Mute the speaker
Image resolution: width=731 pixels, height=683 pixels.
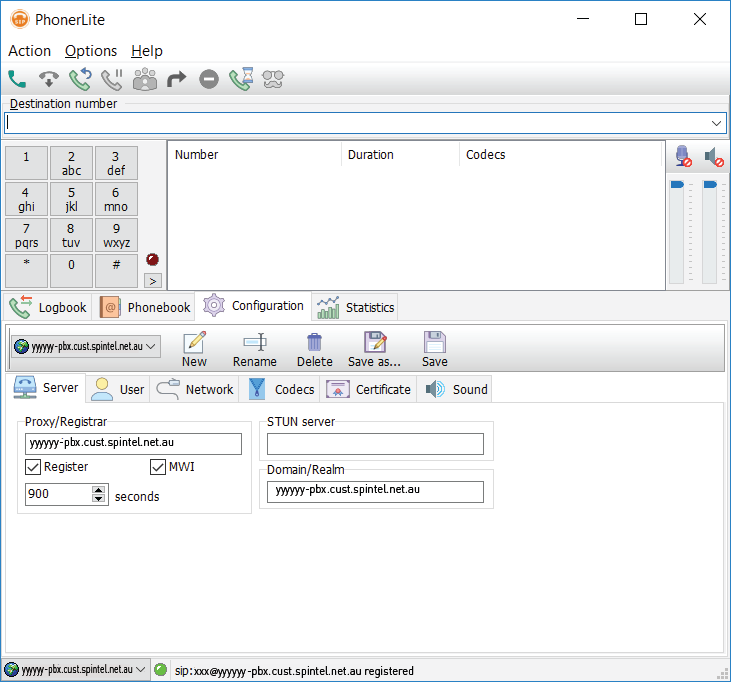tap(714, 157)
